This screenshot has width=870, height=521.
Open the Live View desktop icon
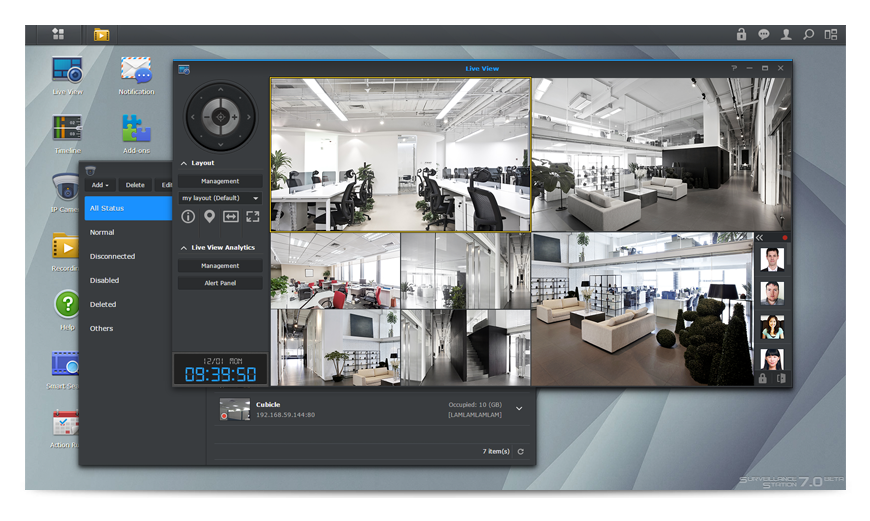pyautogui.click(x=67, y=71)
